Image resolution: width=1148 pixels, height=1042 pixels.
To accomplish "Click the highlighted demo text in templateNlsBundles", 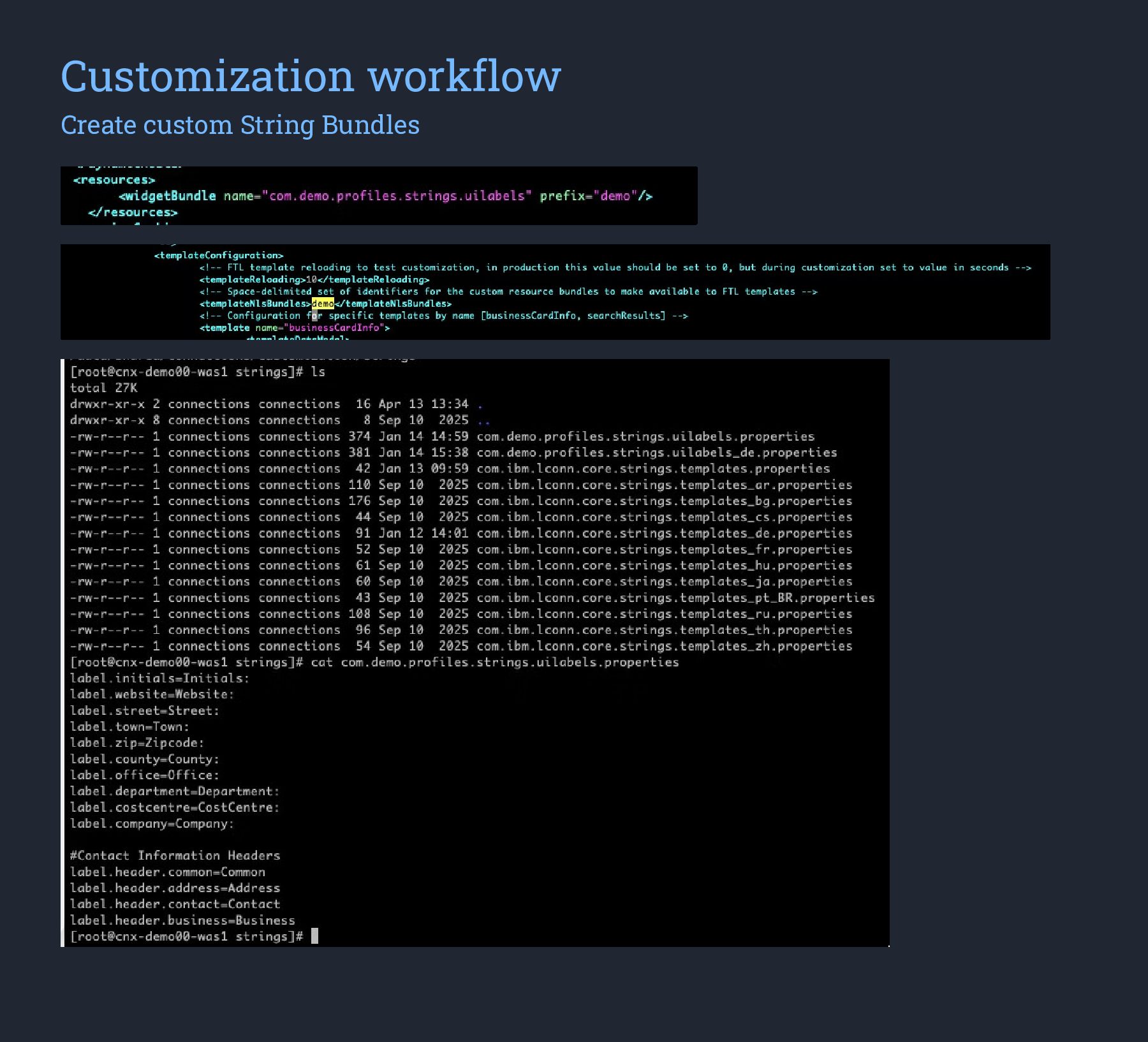I will (323, 304).
